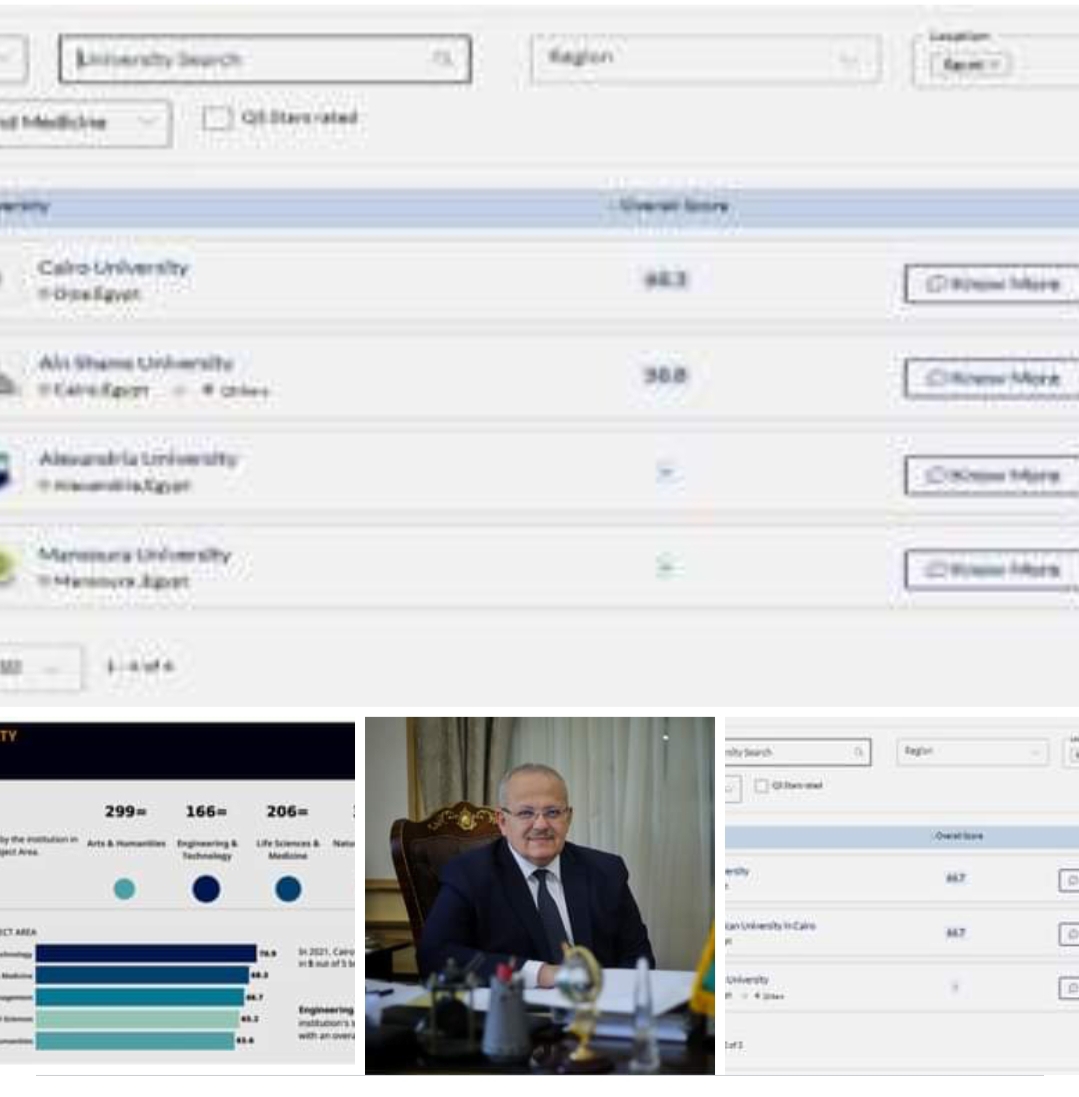This screenshot has width=1079, height=1097.
Task: Click the magnifier icon in the large University Search box
Action: coord(442,60)
